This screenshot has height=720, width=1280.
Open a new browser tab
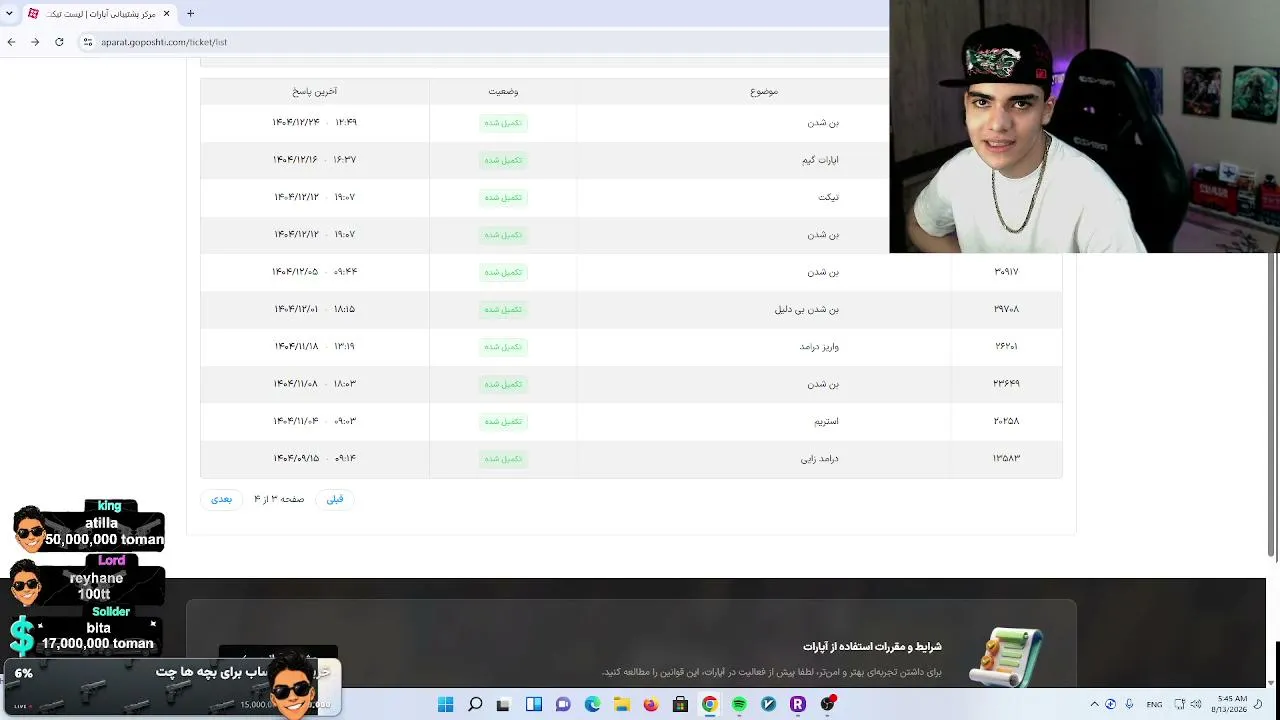click(190, 14)
